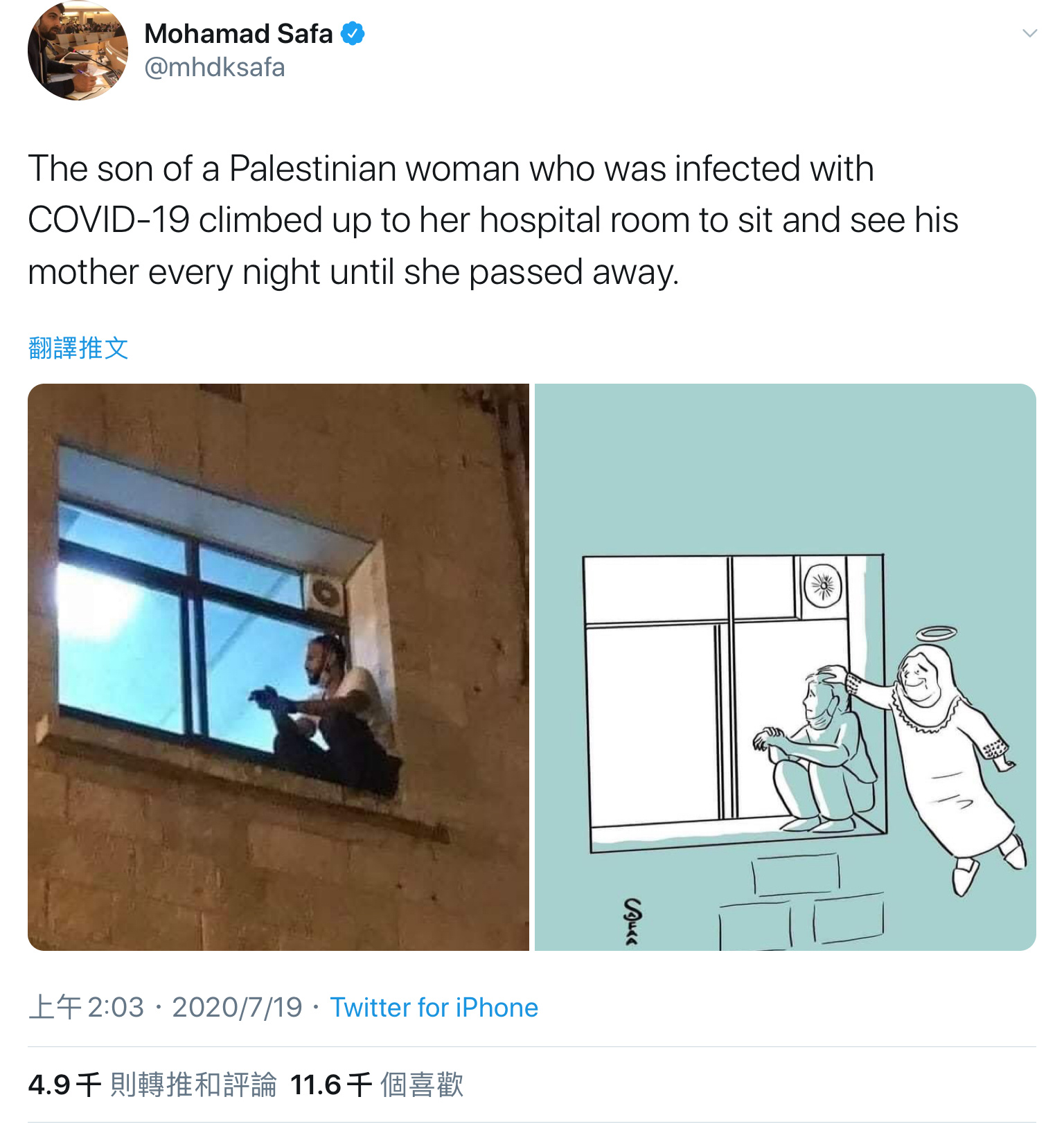Open Mohamad Safa's profile avatar
This screenshot has height=1124, width=1064.
pyautogui.click(x=78, y=51)
